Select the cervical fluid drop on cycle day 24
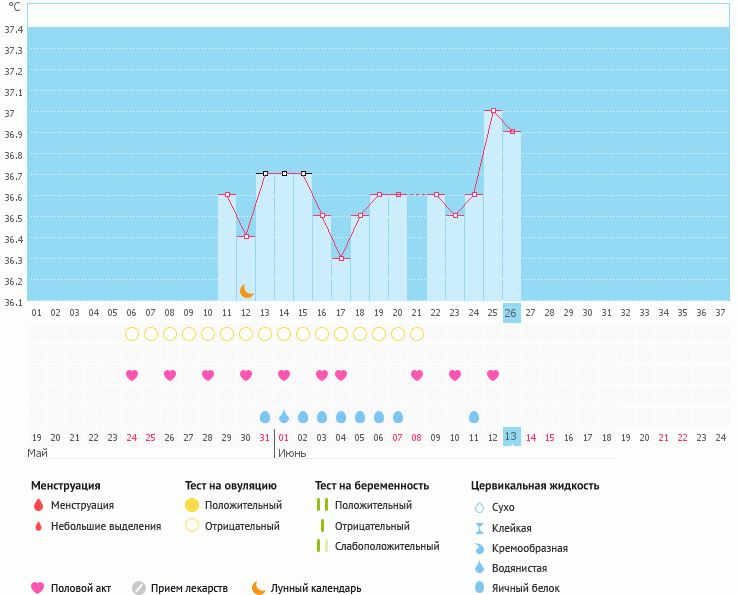The height and width of the screenshot is (595, 739). 474,416
